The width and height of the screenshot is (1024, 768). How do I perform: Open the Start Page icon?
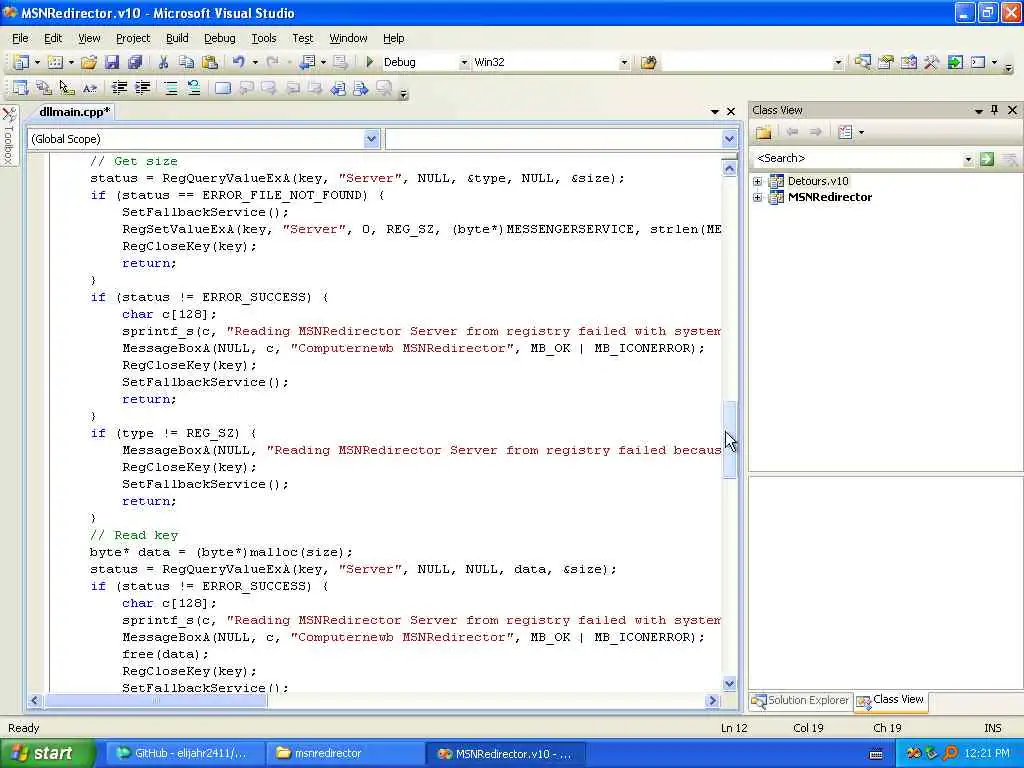pyautogui.click(x=955, y=63)
